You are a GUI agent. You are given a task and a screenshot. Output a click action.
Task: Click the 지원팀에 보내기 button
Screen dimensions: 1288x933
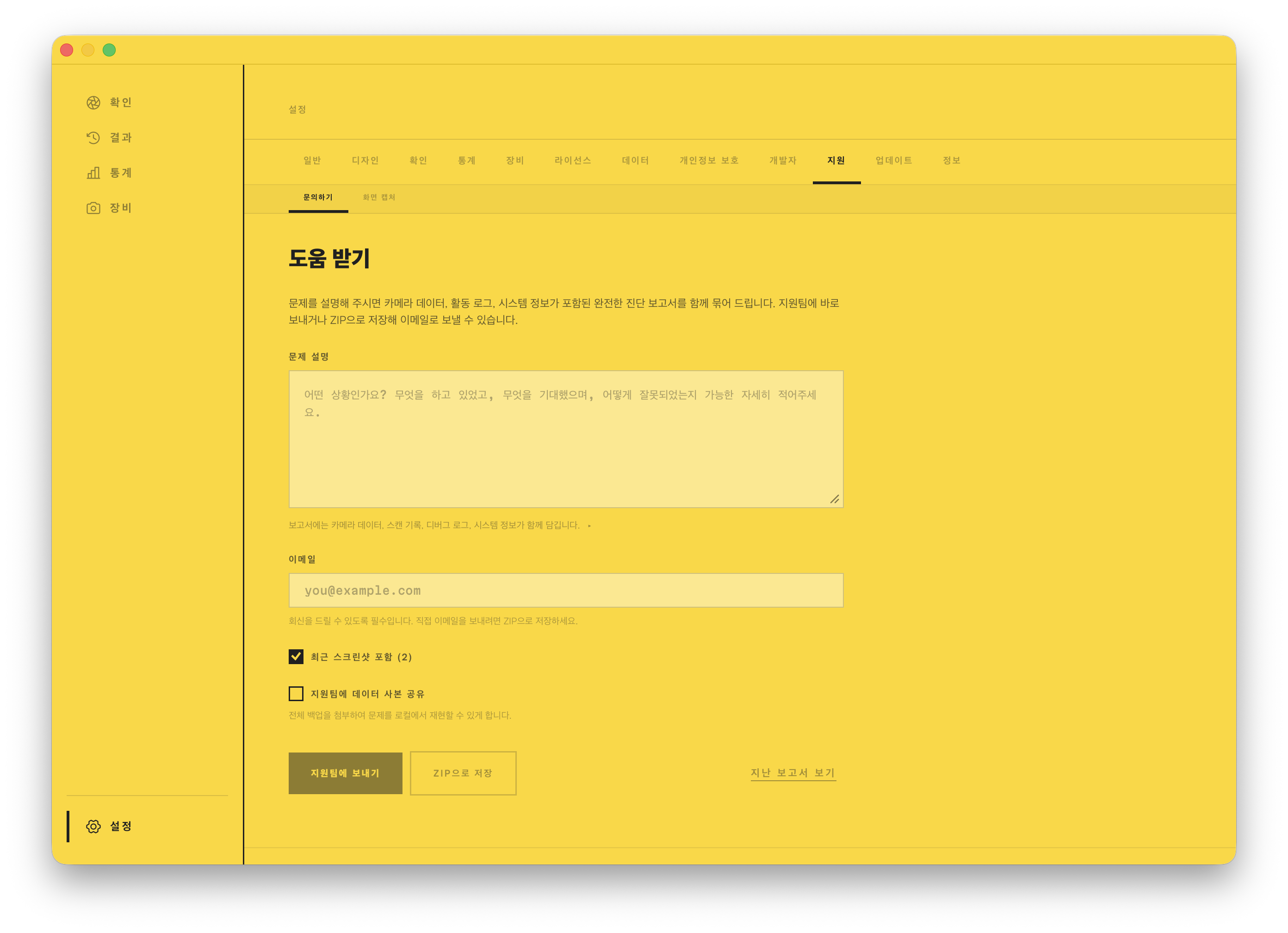345,773
